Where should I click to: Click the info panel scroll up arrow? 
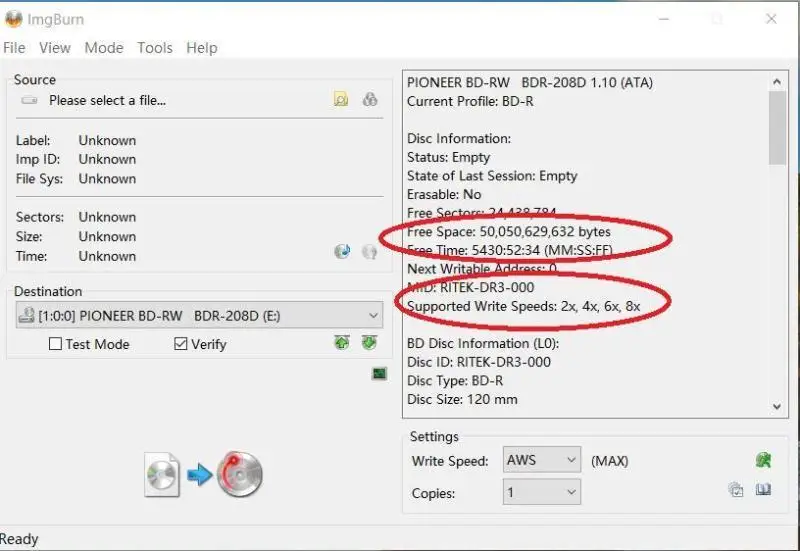click(x=777, y=82)
